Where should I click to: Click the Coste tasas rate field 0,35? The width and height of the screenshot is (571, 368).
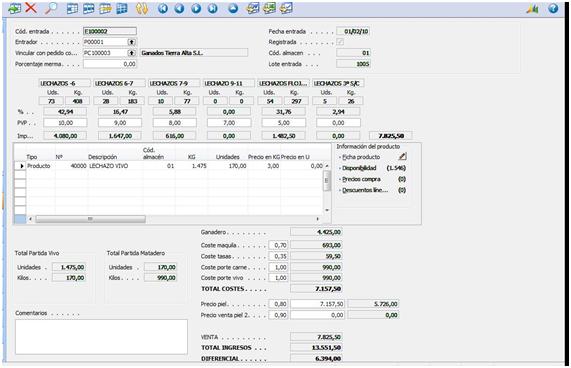pyautogui.click(x=278, y=256)
